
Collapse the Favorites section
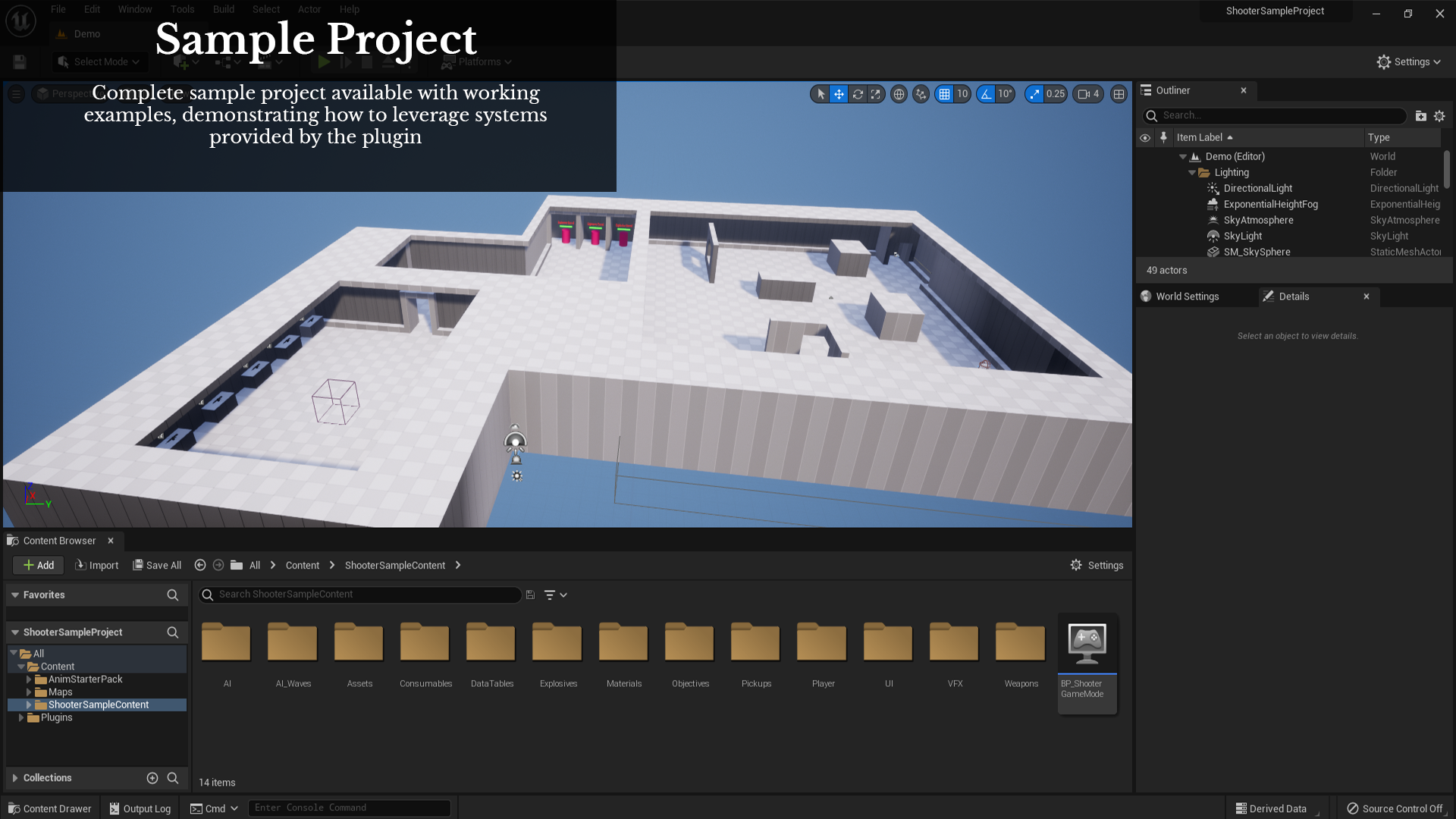tap(15, 595)
